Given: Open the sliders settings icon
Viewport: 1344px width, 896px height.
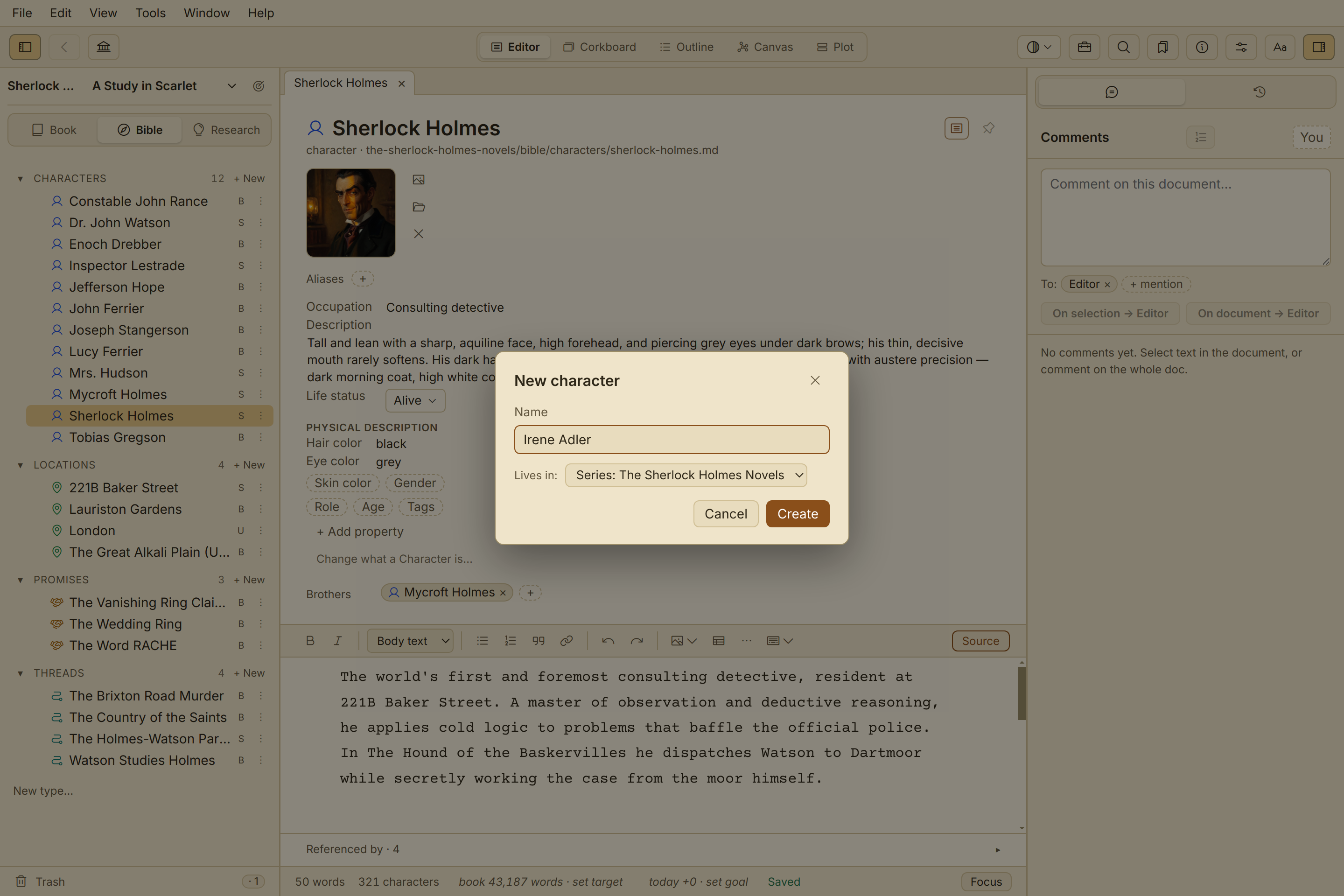Looking at the screenshot, I should tap(1241, 47).
